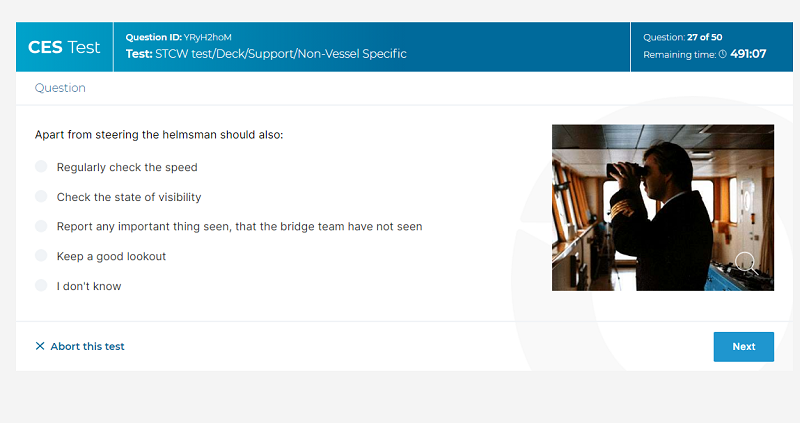Click the magnifier icon on the photo
The width and height of the screenshot is (800, 423).
click(746, 263)
